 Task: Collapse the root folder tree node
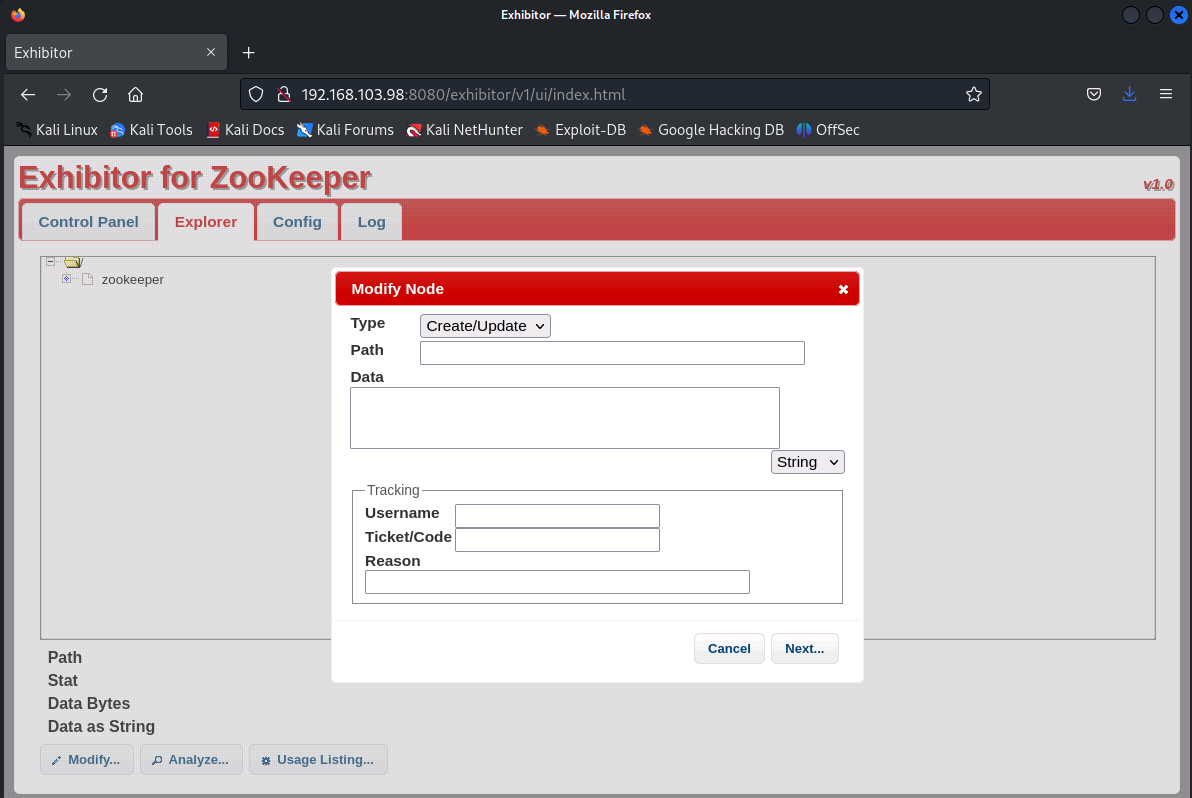[x=50, y=261]
